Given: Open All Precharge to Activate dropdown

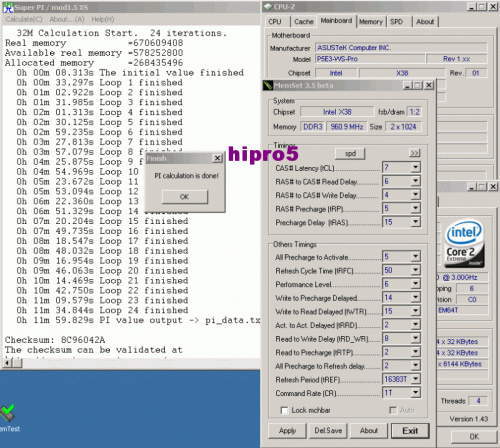Looking at the screenshot, I should point(415,256).
